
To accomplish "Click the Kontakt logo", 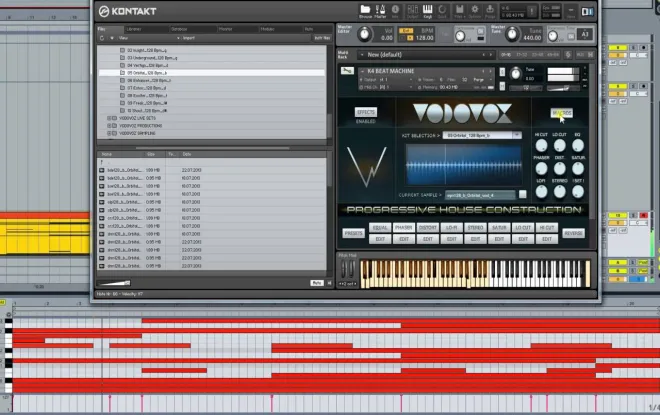I will click(128, 11).
